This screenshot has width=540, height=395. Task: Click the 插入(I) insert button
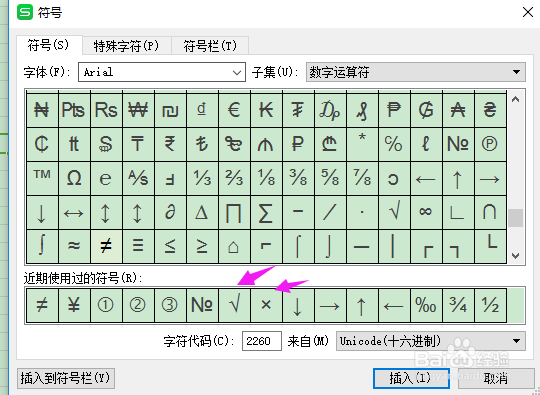pos(411,378)
